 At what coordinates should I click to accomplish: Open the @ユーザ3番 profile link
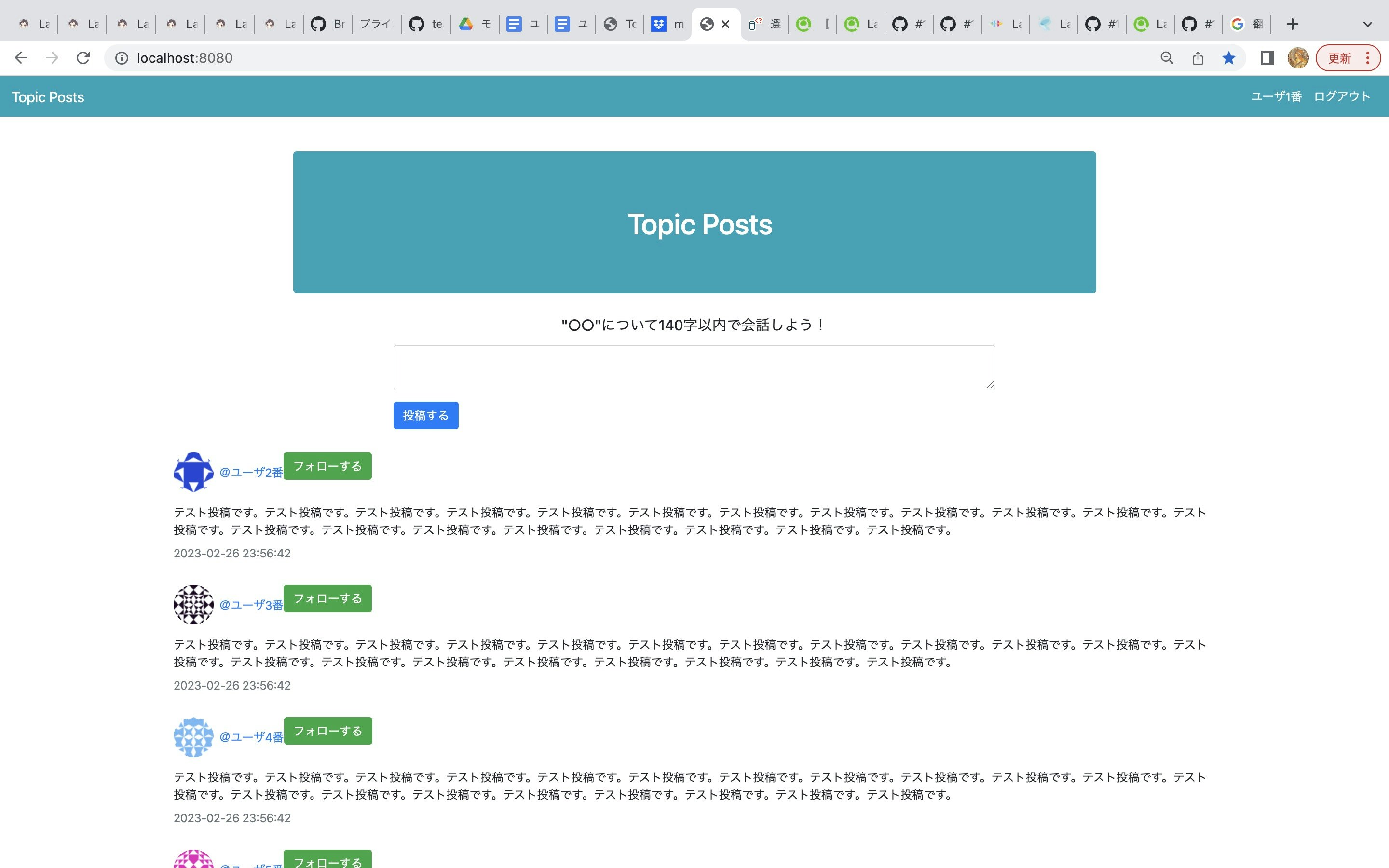pos(251,605)
